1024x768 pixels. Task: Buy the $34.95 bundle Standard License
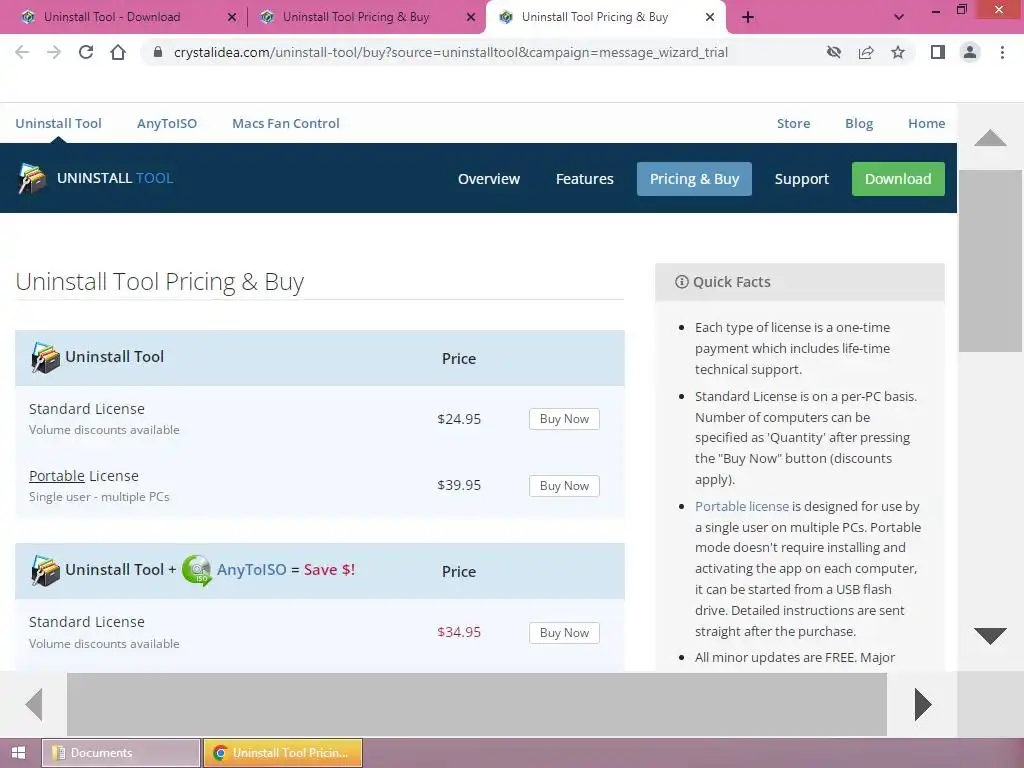tap(564, 633)
